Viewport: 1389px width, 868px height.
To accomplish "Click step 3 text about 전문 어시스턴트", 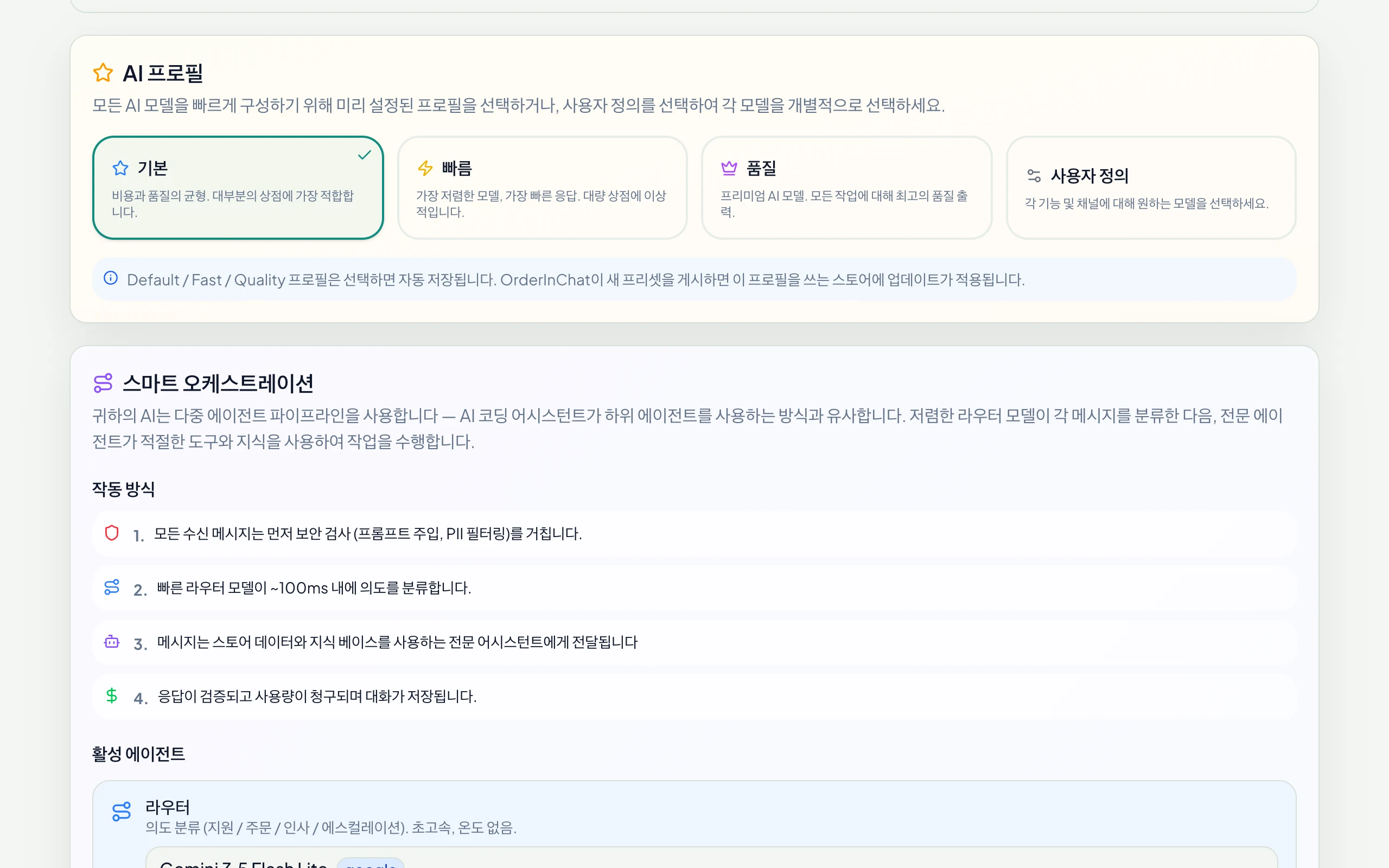I will 397,642.
